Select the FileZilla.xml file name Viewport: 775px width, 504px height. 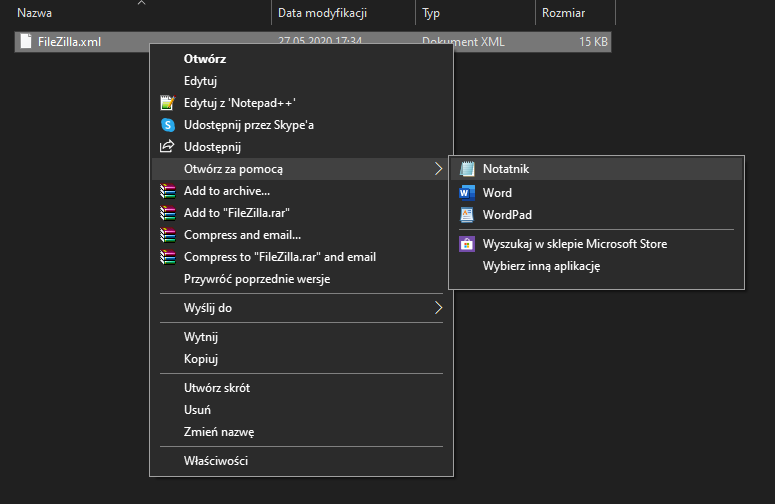(69, 42)
